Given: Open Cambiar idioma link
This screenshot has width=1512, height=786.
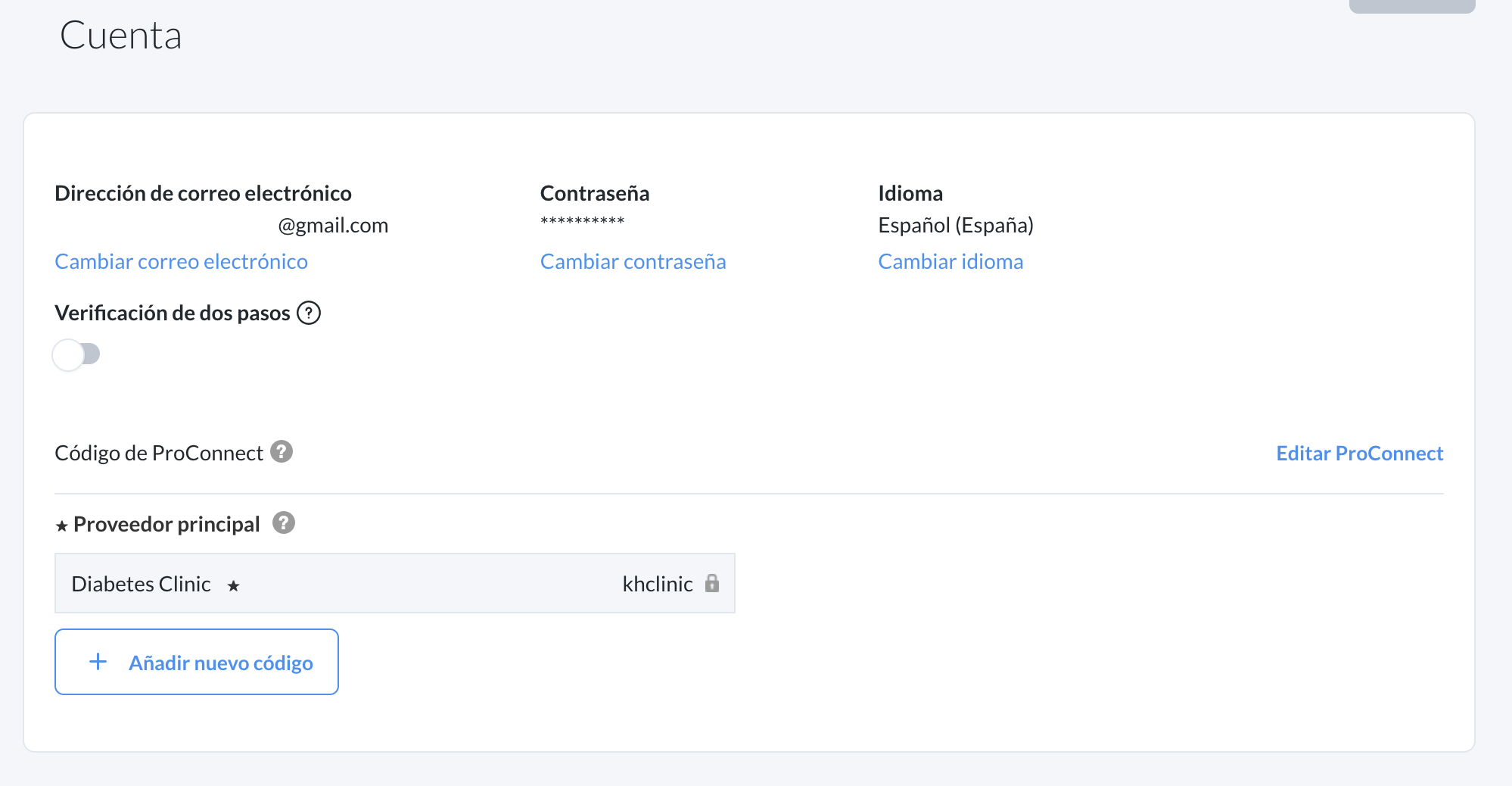Looking at the screenshot, I should click(x=950, y=261).
